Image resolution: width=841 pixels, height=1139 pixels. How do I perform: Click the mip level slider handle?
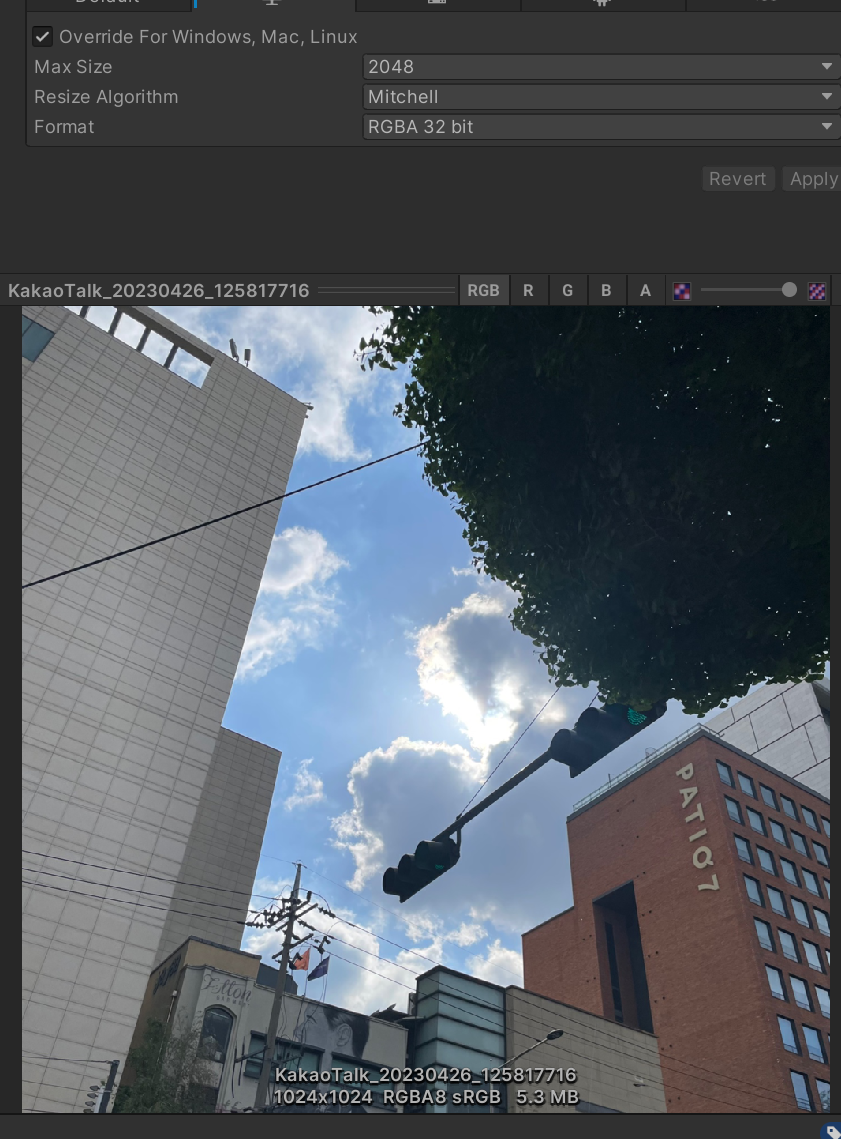(x=789, y=290)
